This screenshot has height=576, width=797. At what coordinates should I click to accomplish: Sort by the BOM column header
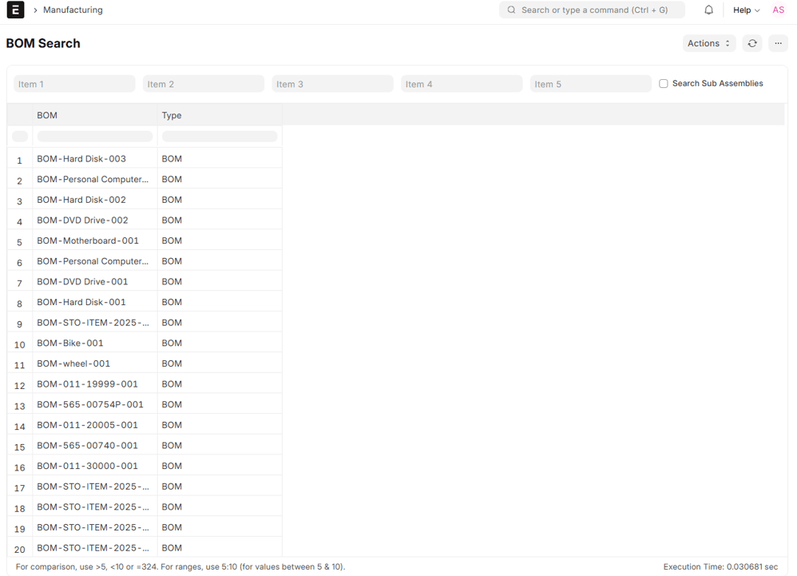95,115
